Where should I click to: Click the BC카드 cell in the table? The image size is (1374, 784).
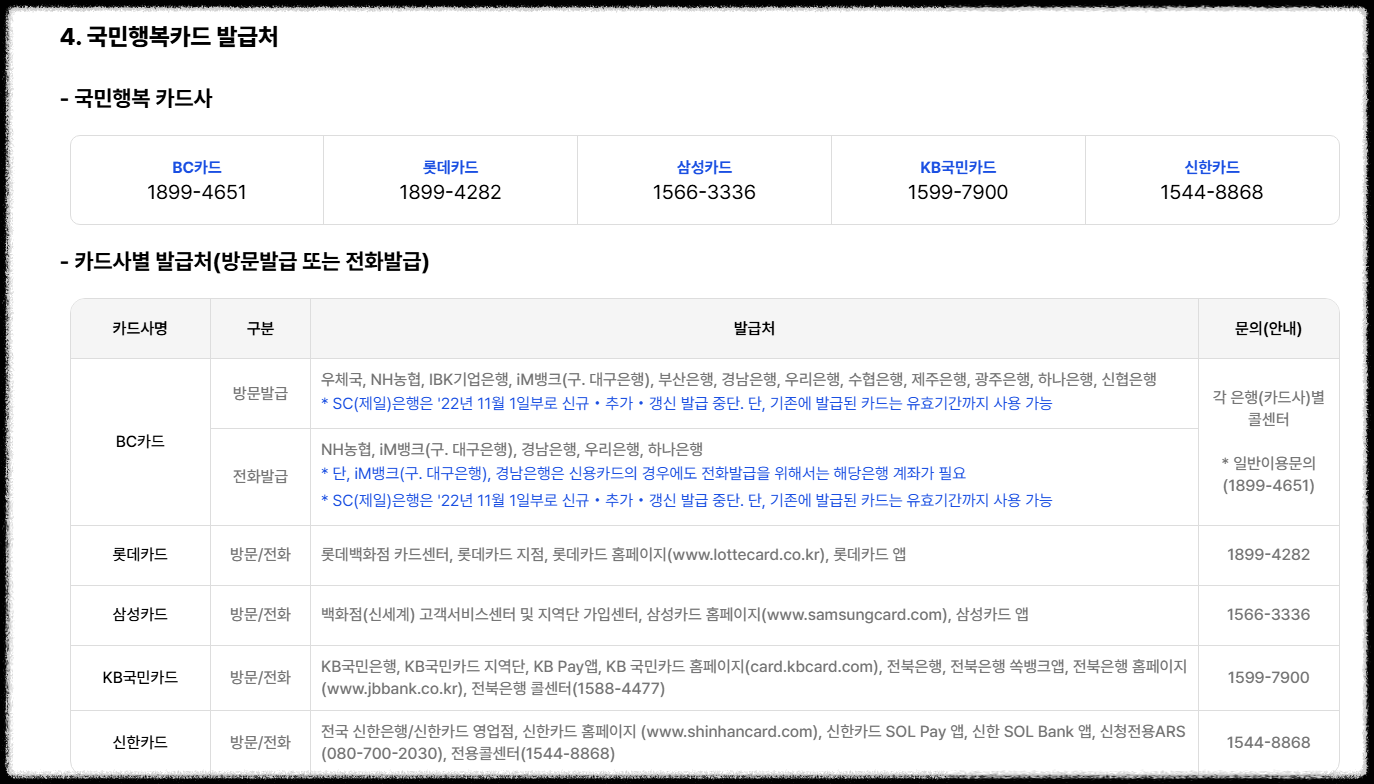point(140,441)
